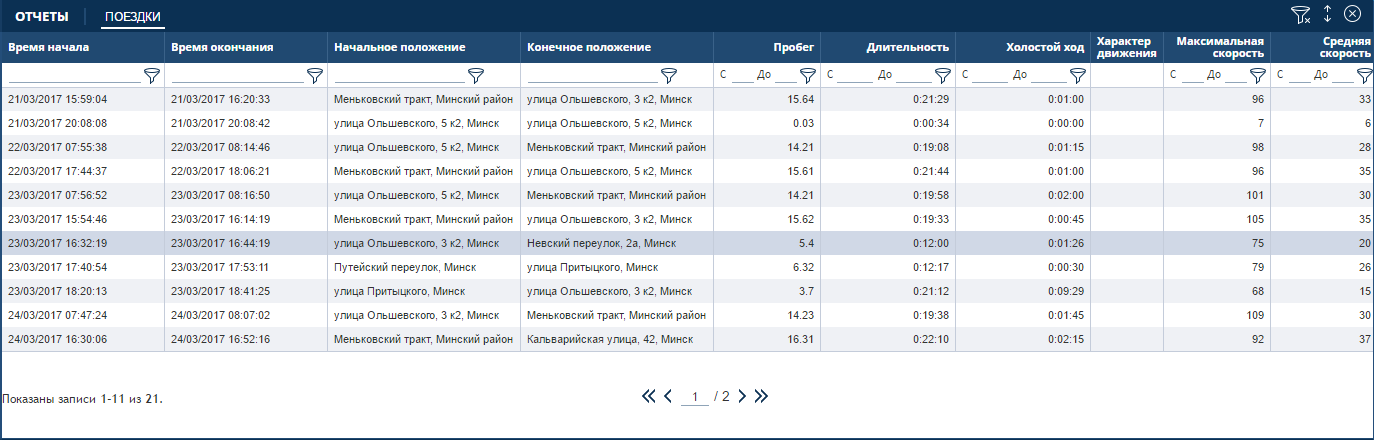Click filter icon under Время начала column
This screenshot has width=1374, height=440.
click(152, 75)
